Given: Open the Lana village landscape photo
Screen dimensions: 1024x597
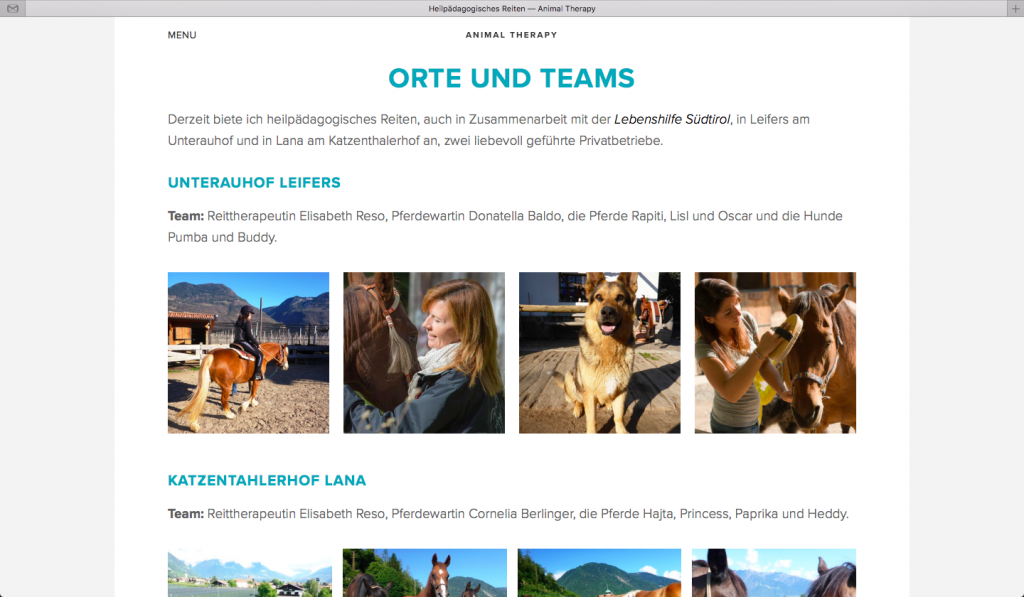Looking at the screenshot, I should (249, 573).
